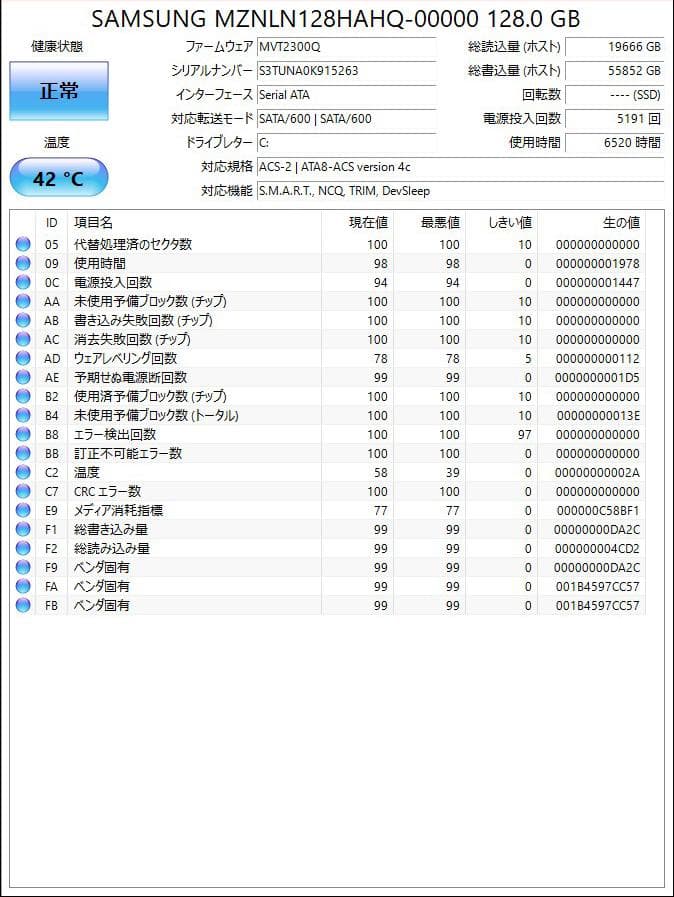Screen dimensions: 674x897
Task: Select the メディア消耗指標 attribute
Action: click(118, 510)
